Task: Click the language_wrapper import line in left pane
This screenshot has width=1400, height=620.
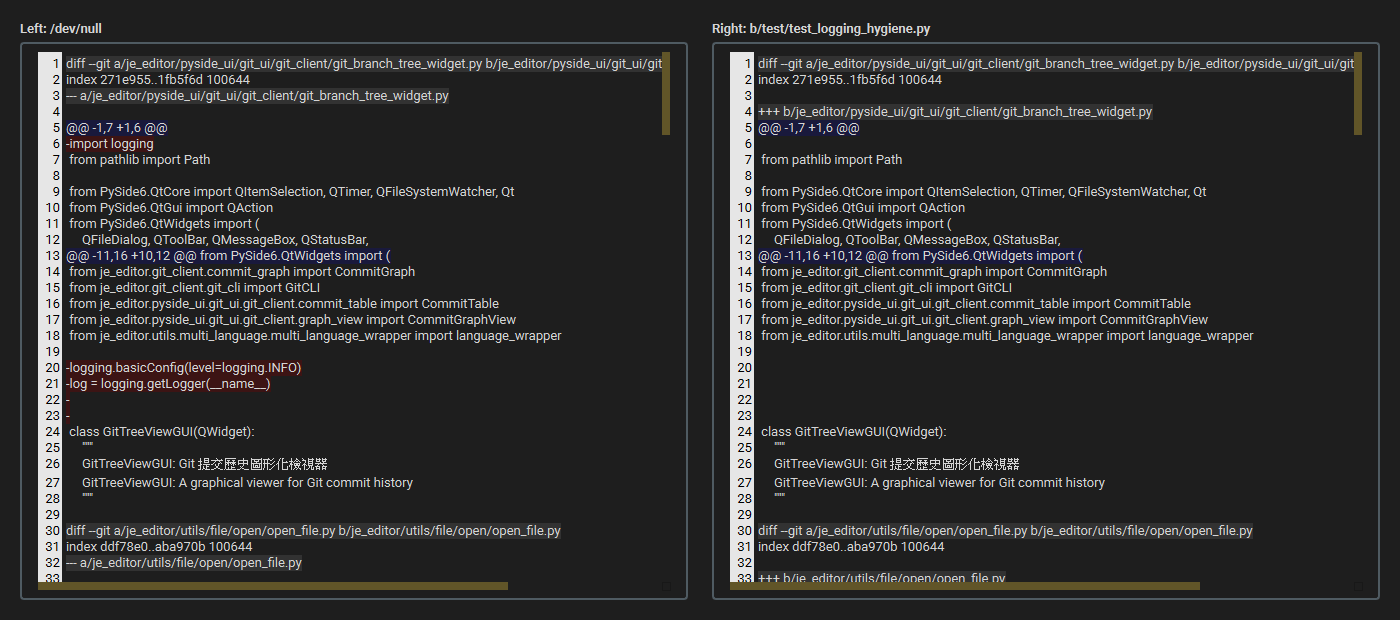Action: [315, 336]
